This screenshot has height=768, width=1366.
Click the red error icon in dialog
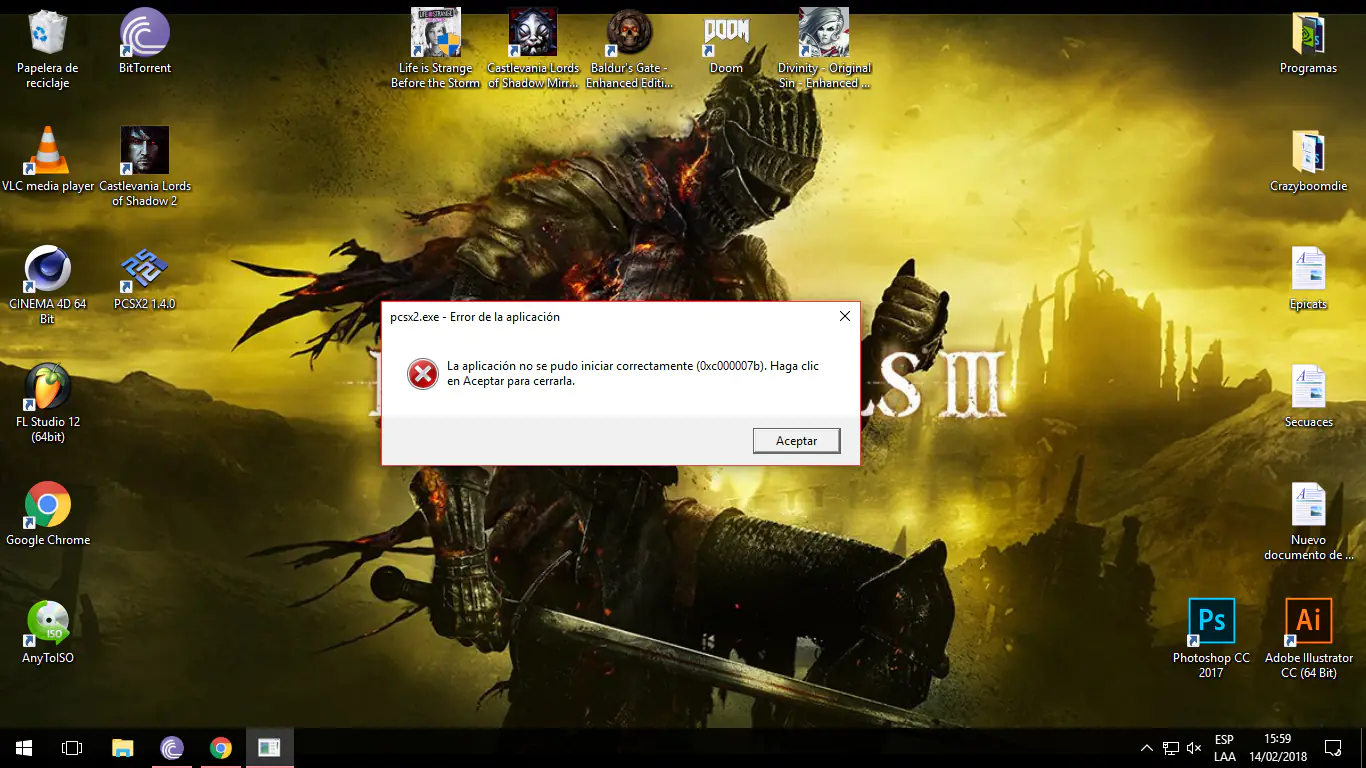[423, 374]
